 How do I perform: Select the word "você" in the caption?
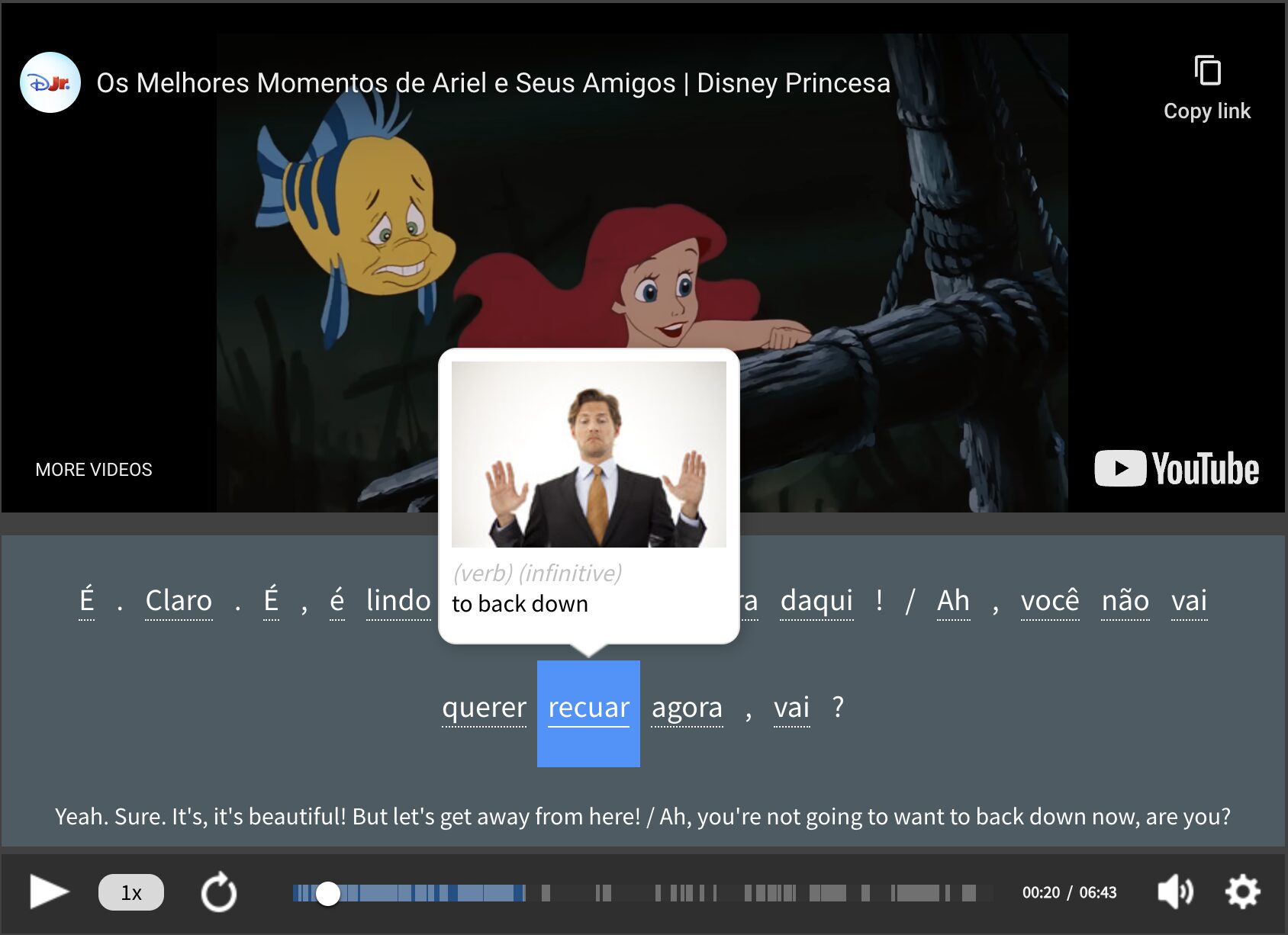(x=1050, y=601)
